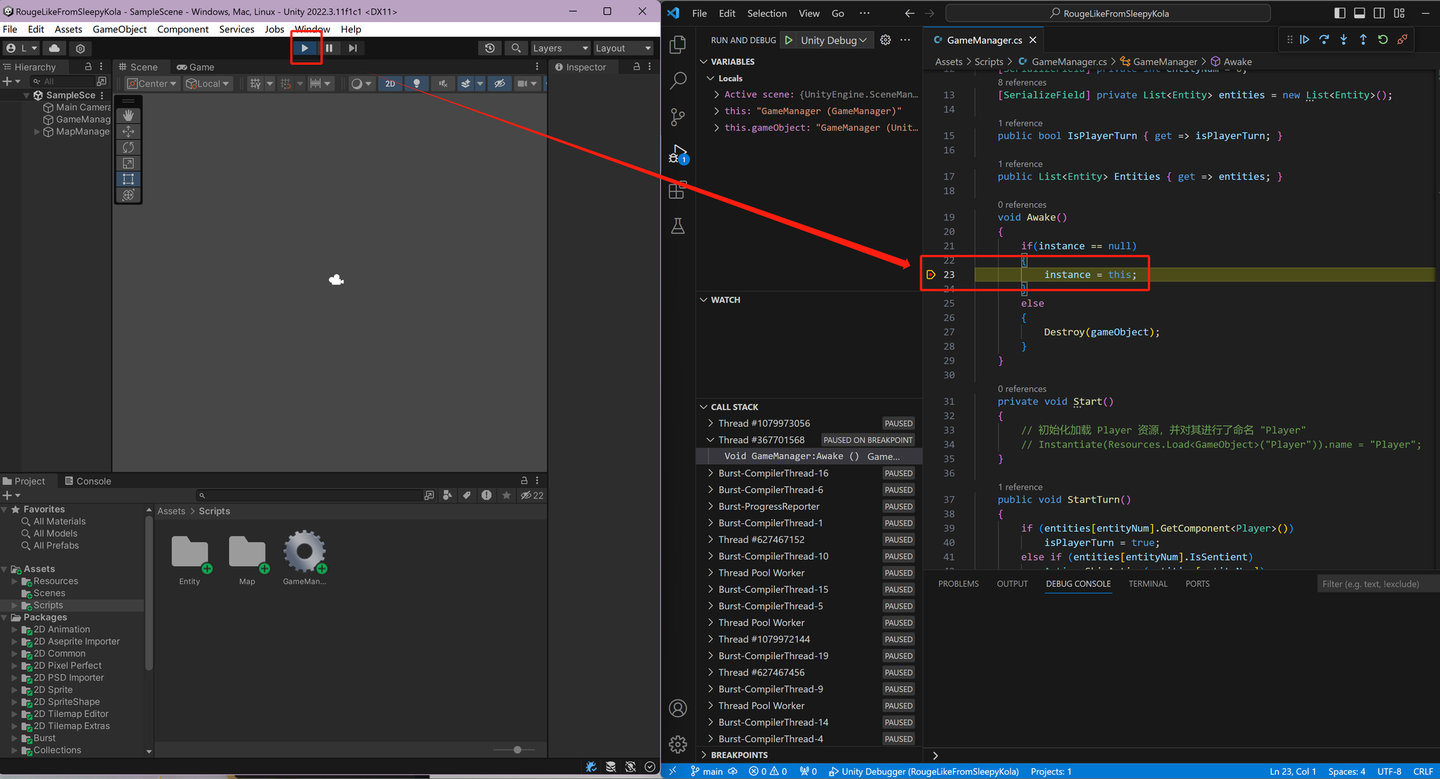
Task: Select the Scale tool
Action: click(128, 163)
